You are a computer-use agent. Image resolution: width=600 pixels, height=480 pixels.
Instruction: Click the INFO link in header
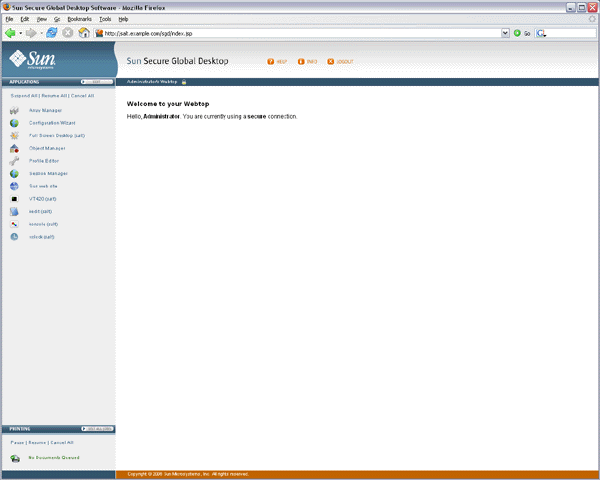point(312,62)
